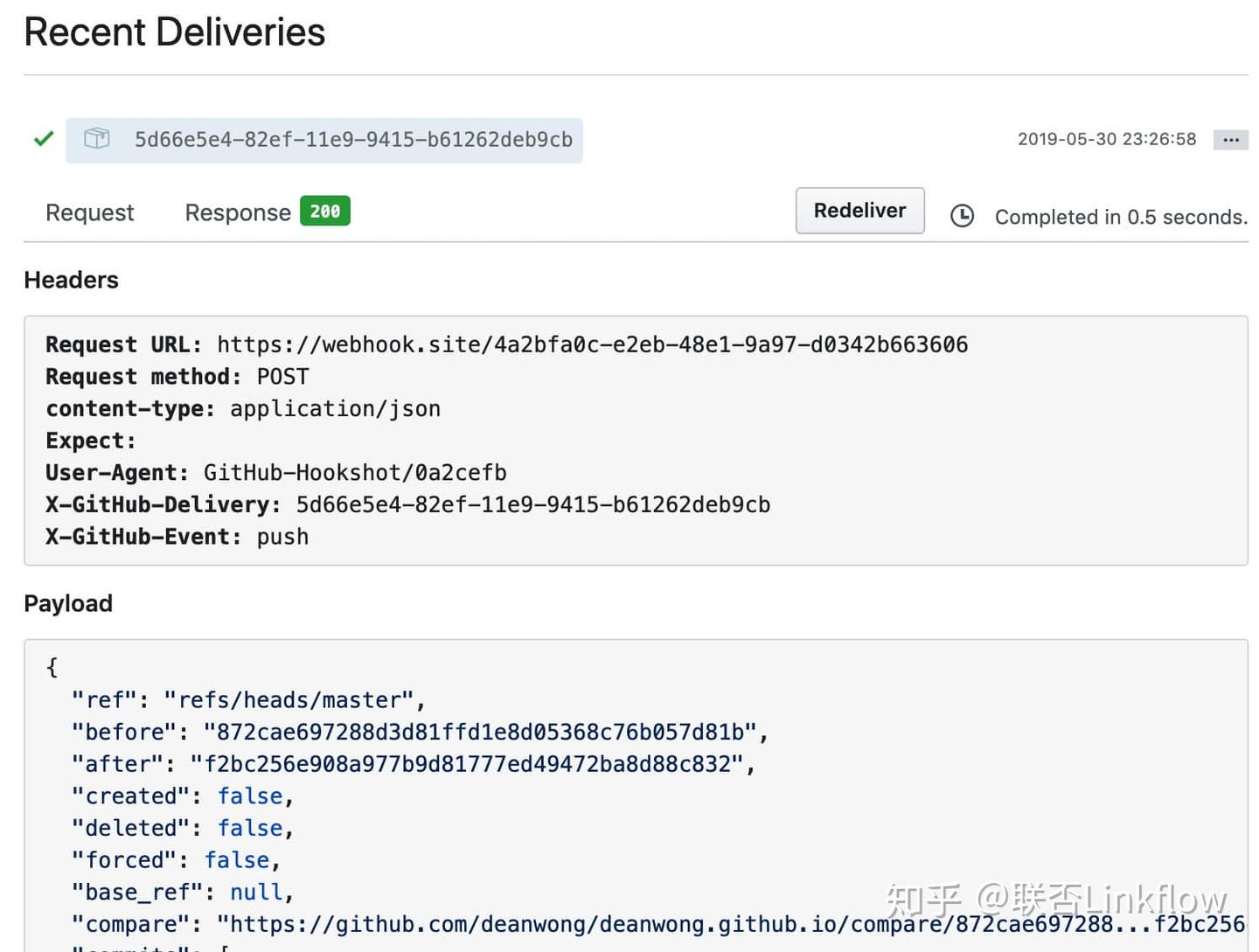Click the "before" commit hash in payload
The width and height of the screenshot is (1259, 952).
click(480, 732)
